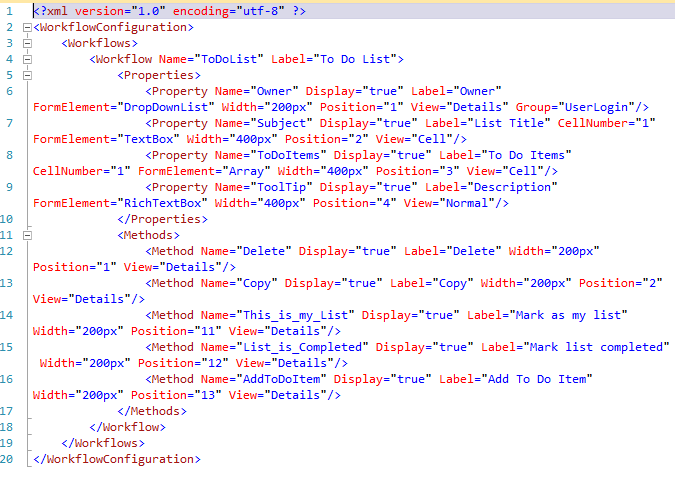Click the Property Name="Subject" attribute
Viewport: 675px width, 479px height.
(x=263, y=123)
